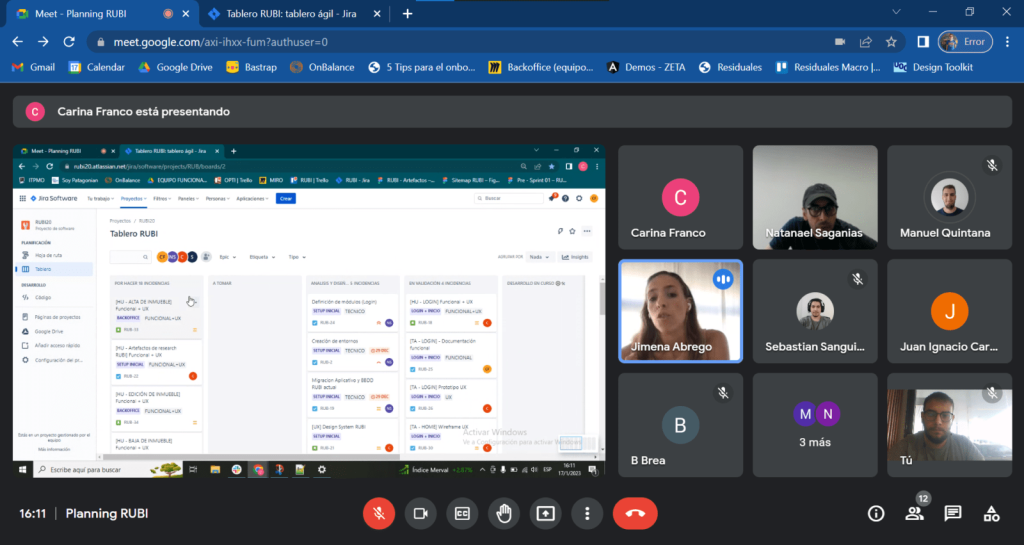1024x545 pixels.
Task: Click the recording indicator on Meet tab
Action: pyautogui.click(x=168, y=14)
